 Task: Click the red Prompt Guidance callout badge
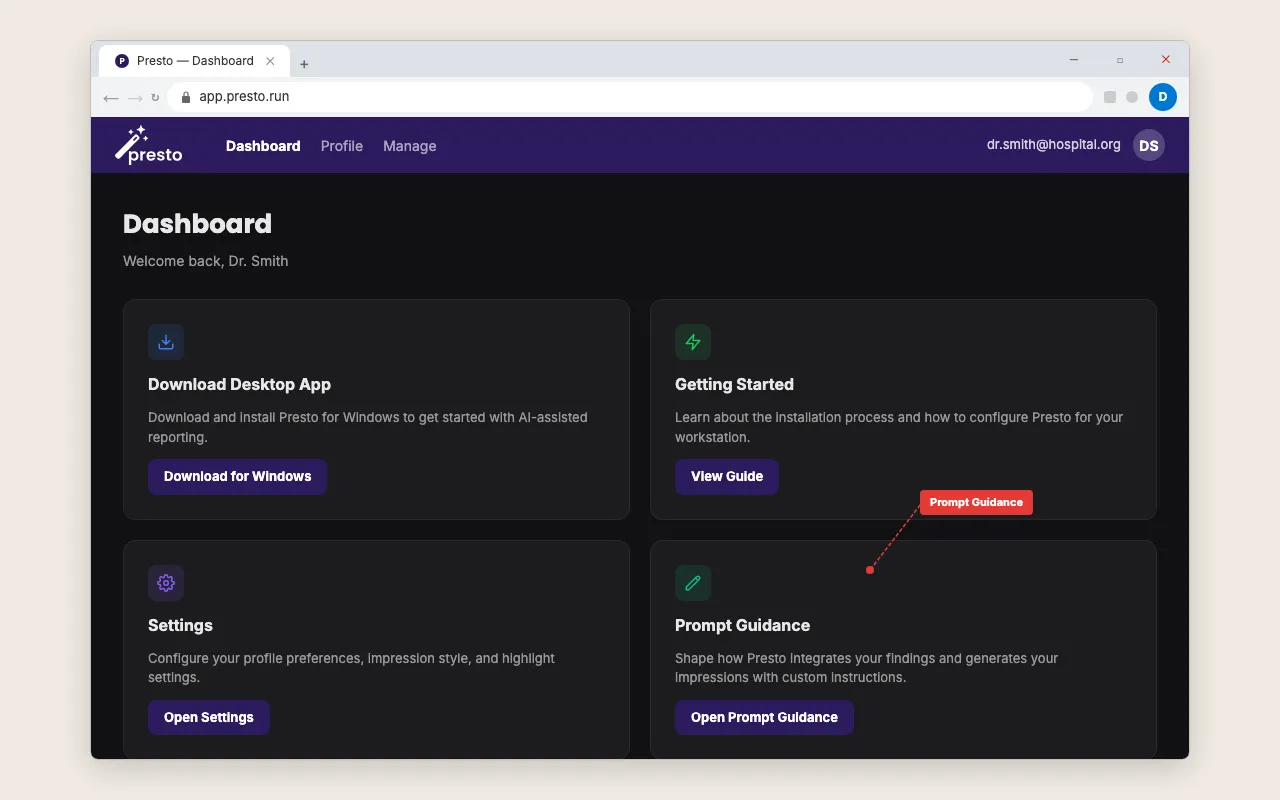(975, 502)
